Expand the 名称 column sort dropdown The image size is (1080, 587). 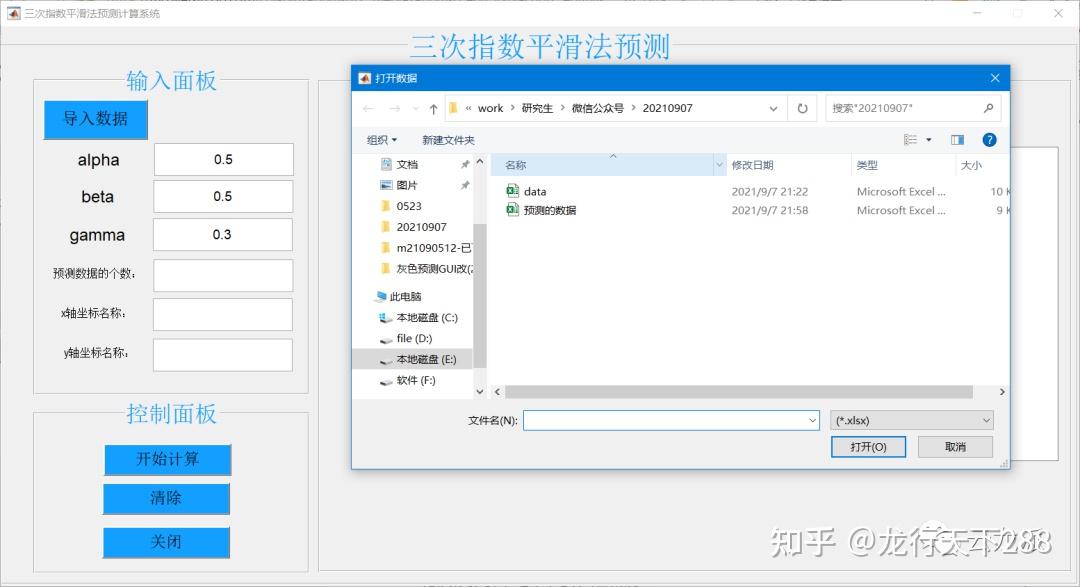pyautogui.click(x=718, y=164)
